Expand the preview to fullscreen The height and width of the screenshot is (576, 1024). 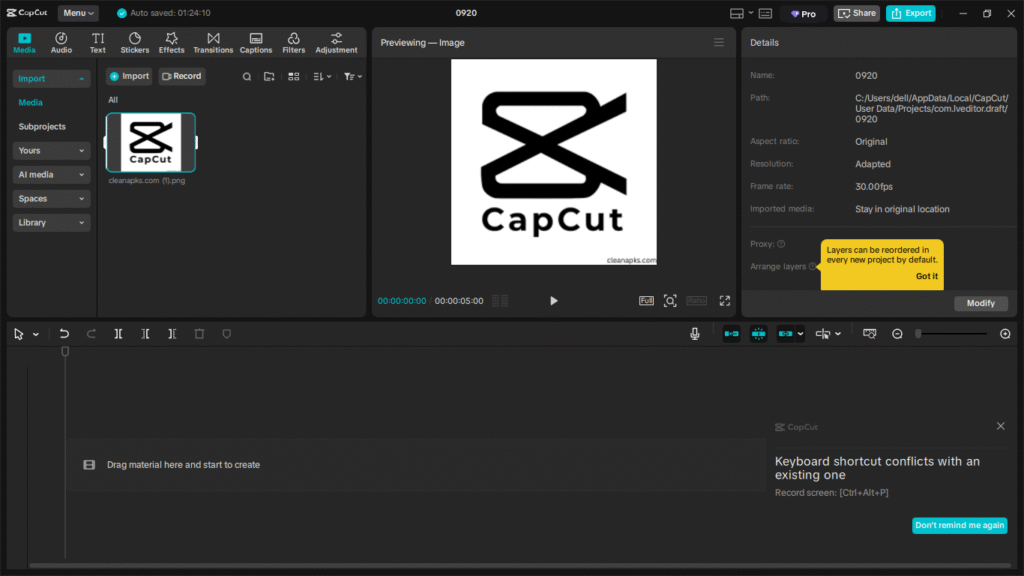[x=725, y=301]
